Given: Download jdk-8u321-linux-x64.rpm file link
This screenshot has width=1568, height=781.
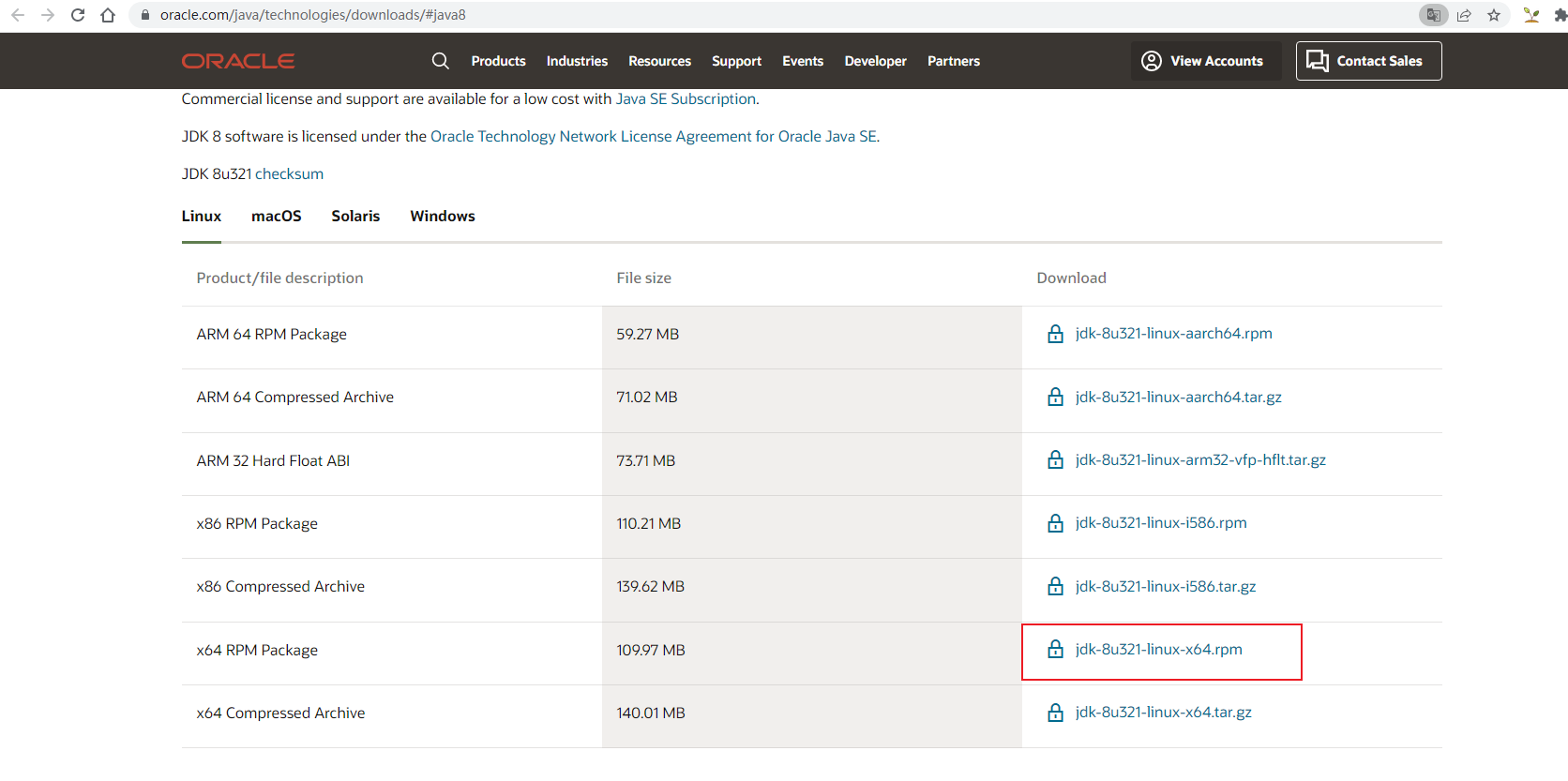Looking at the screenshot, I should (x=1158, y=650).
